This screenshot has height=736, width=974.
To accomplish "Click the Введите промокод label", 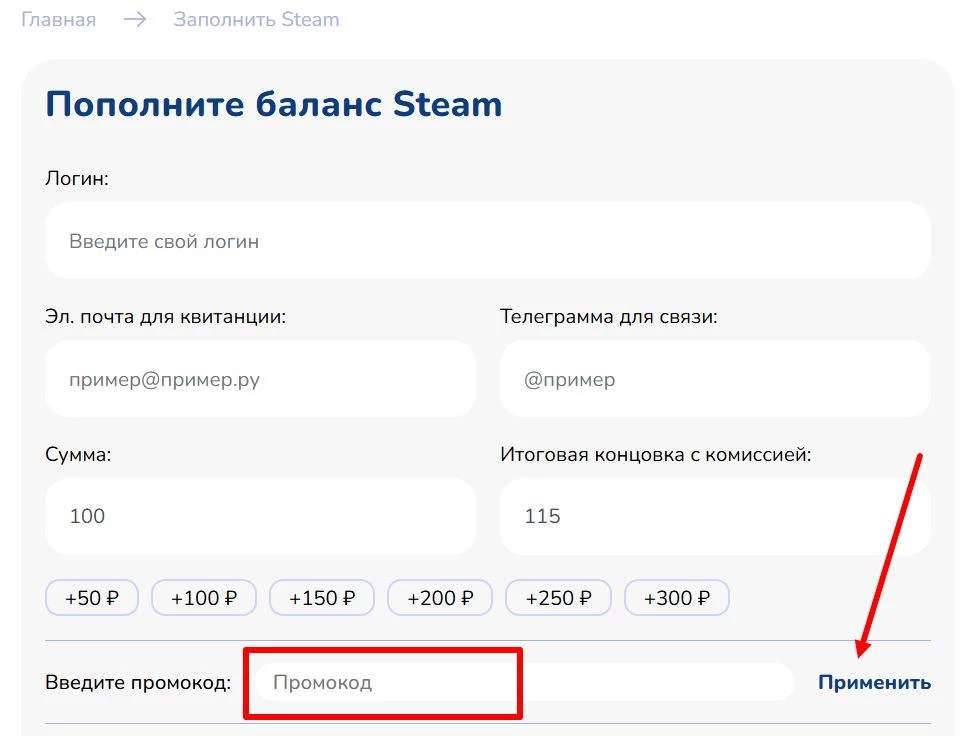I will point(138,683).
